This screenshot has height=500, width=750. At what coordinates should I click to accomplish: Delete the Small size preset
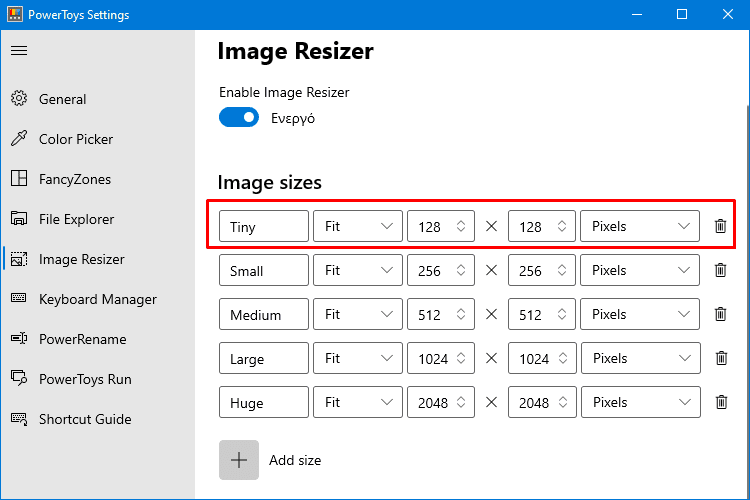pos(720,270)
